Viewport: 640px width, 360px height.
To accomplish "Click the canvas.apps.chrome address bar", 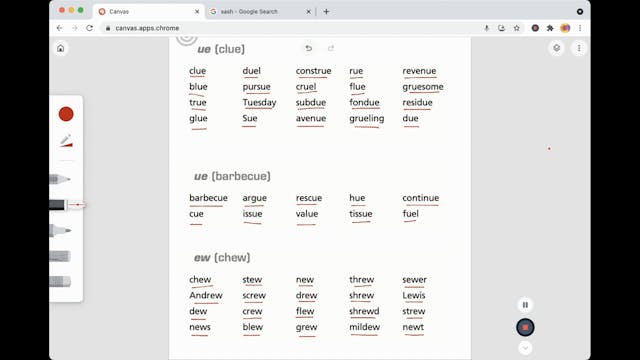I will coord(286,28).
